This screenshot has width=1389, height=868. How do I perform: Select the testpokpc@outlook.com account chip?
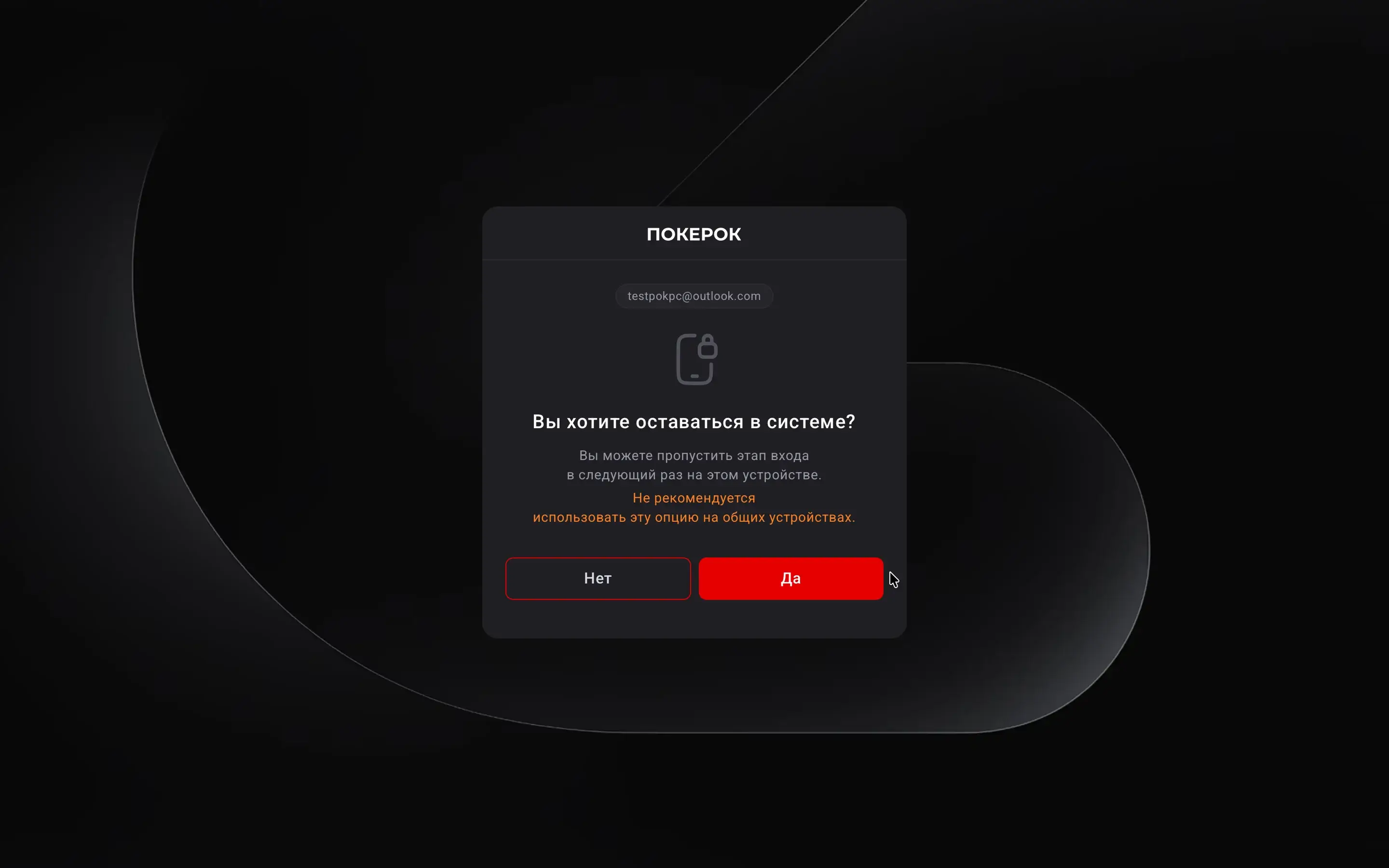(694, 296)
